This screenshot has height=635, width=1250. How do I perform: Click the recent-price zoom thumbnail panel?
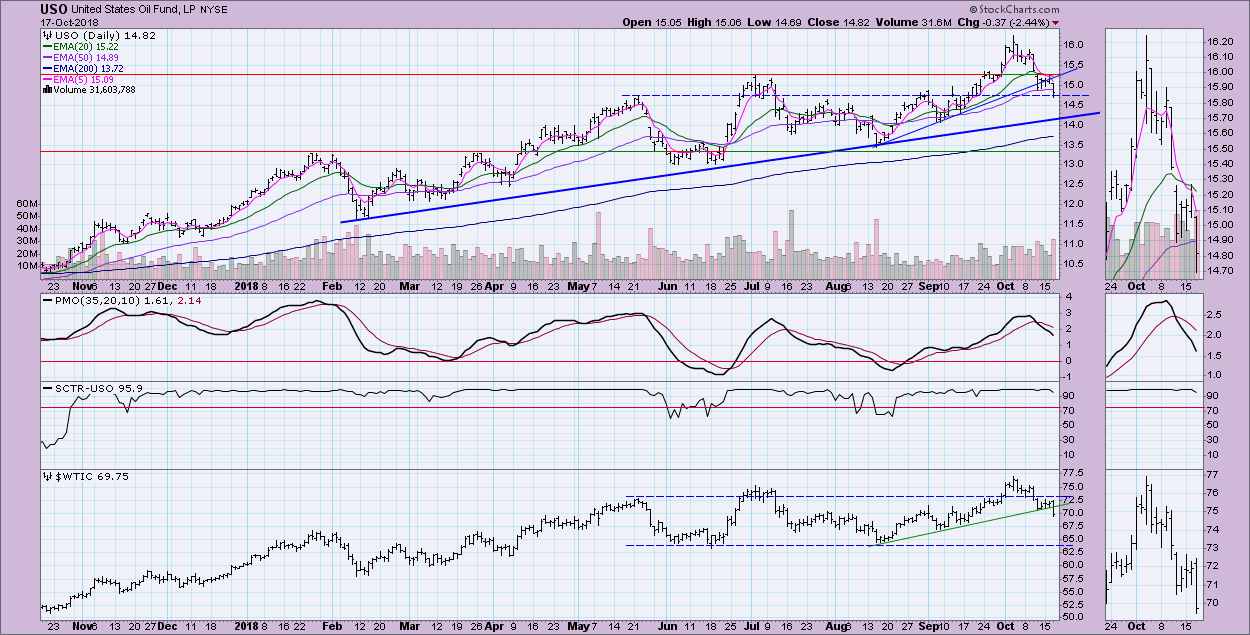[1153, 153]
